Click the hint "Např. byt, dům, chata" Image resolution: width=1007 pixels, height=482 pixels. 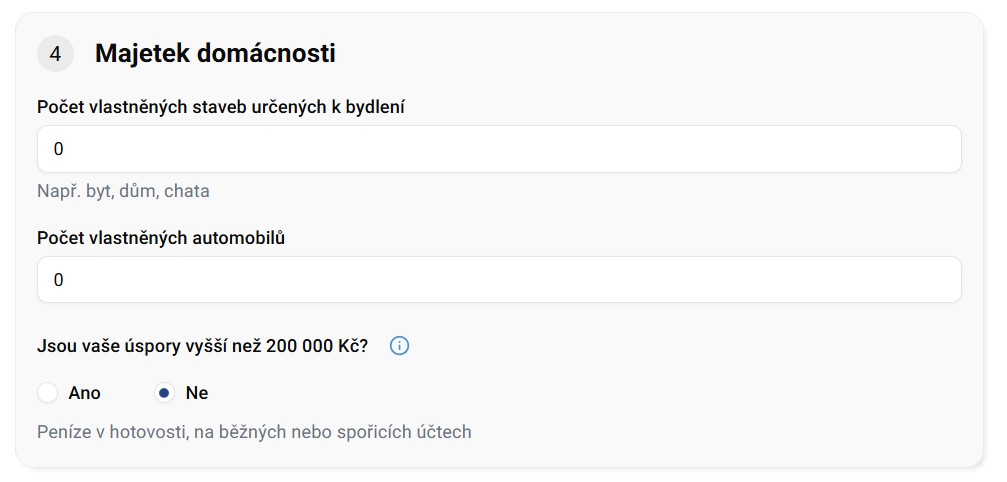(123, 191)
